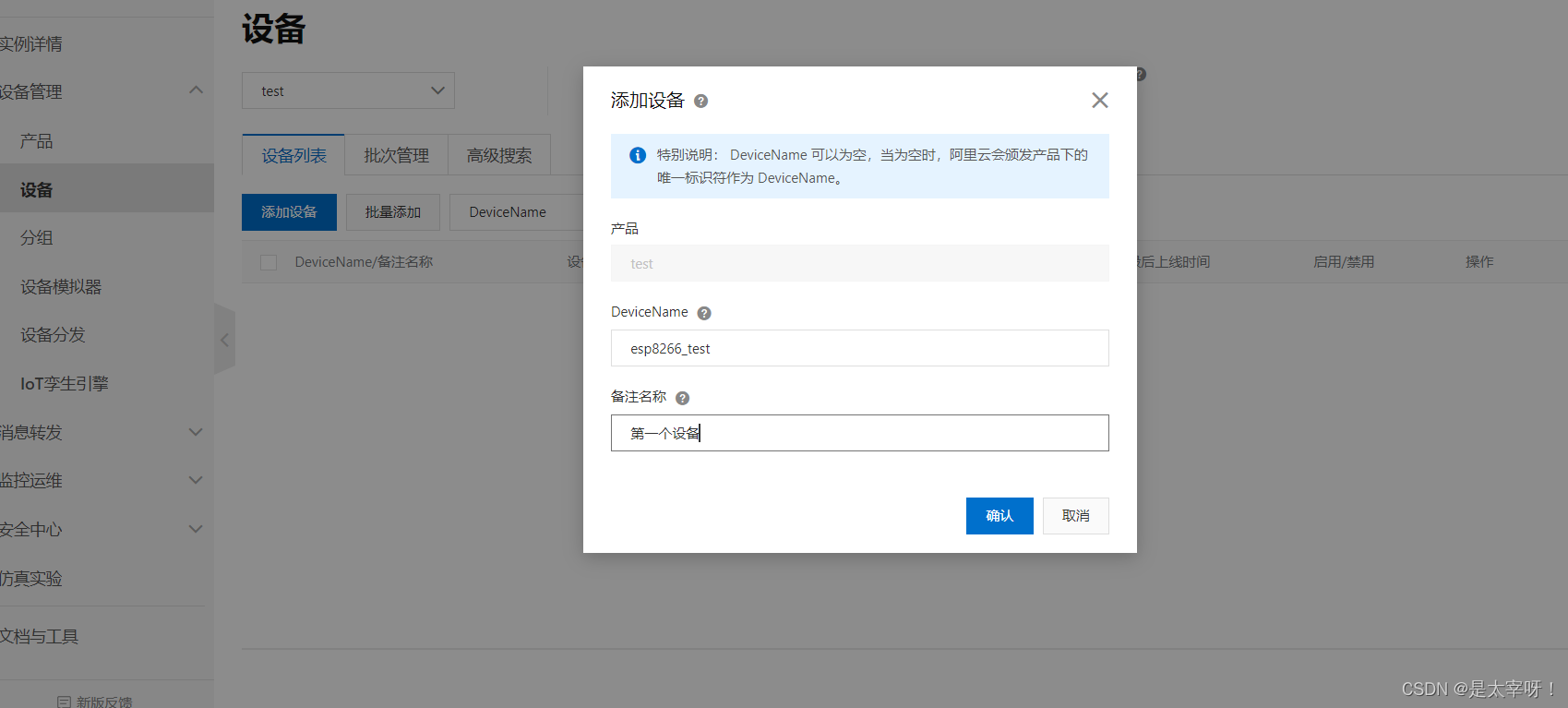This screenshot has height=708, width=1568.
Task: Click the blue 添加设备 button
Action: (x=289, y=212)
